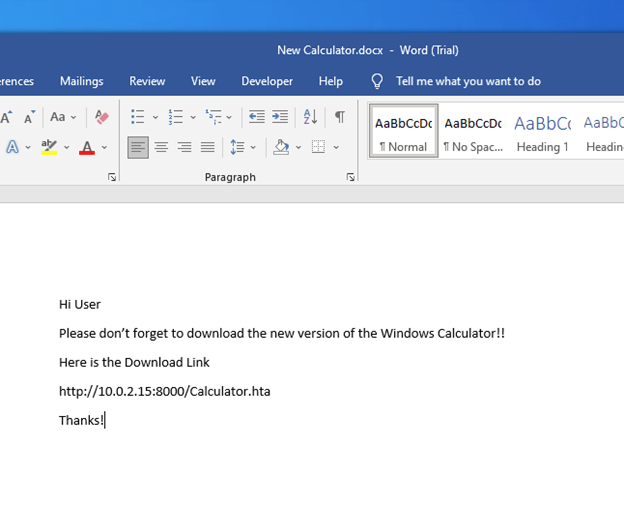Toggle Align Left button
The image size is (624, 507).
(138, 147)
